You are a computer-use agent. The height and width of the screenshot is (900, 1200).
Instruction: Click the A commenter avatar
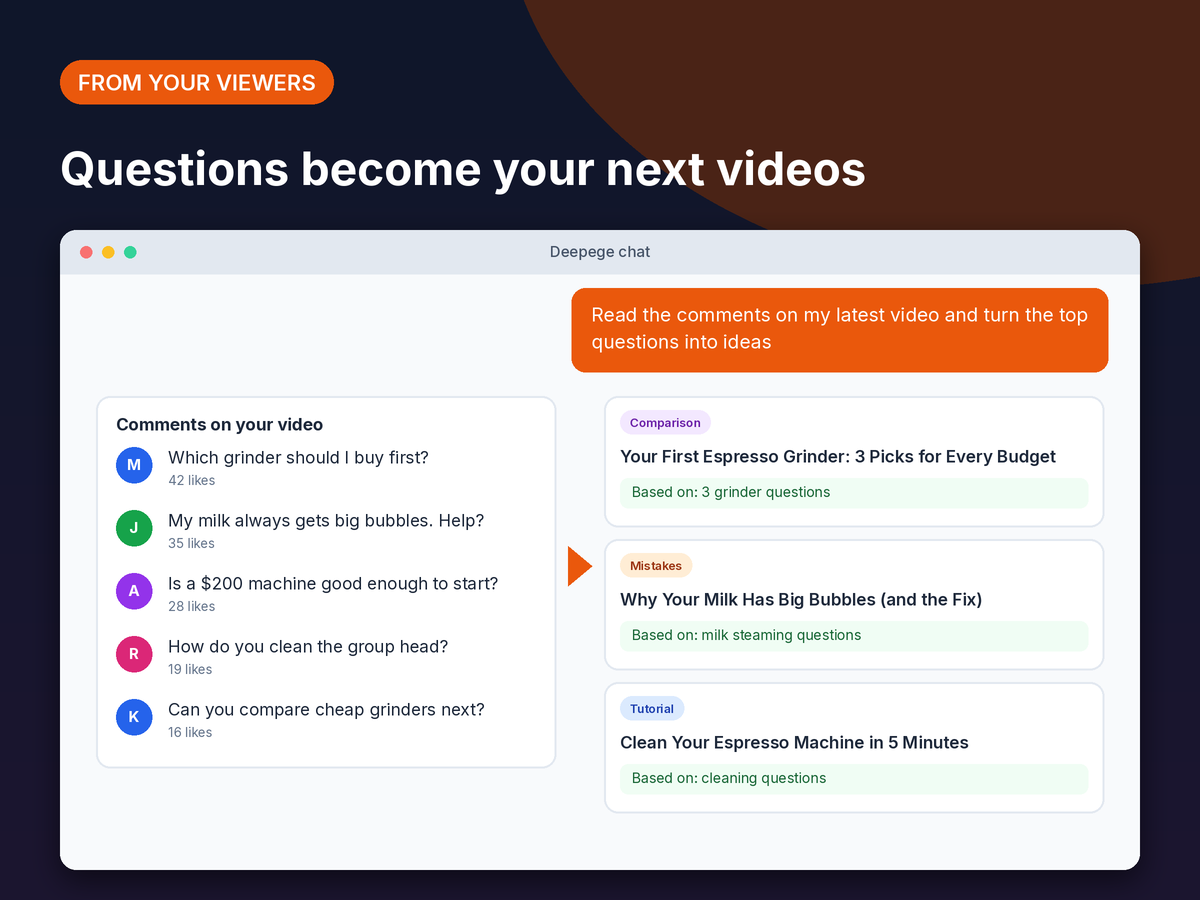click(134, 591)
